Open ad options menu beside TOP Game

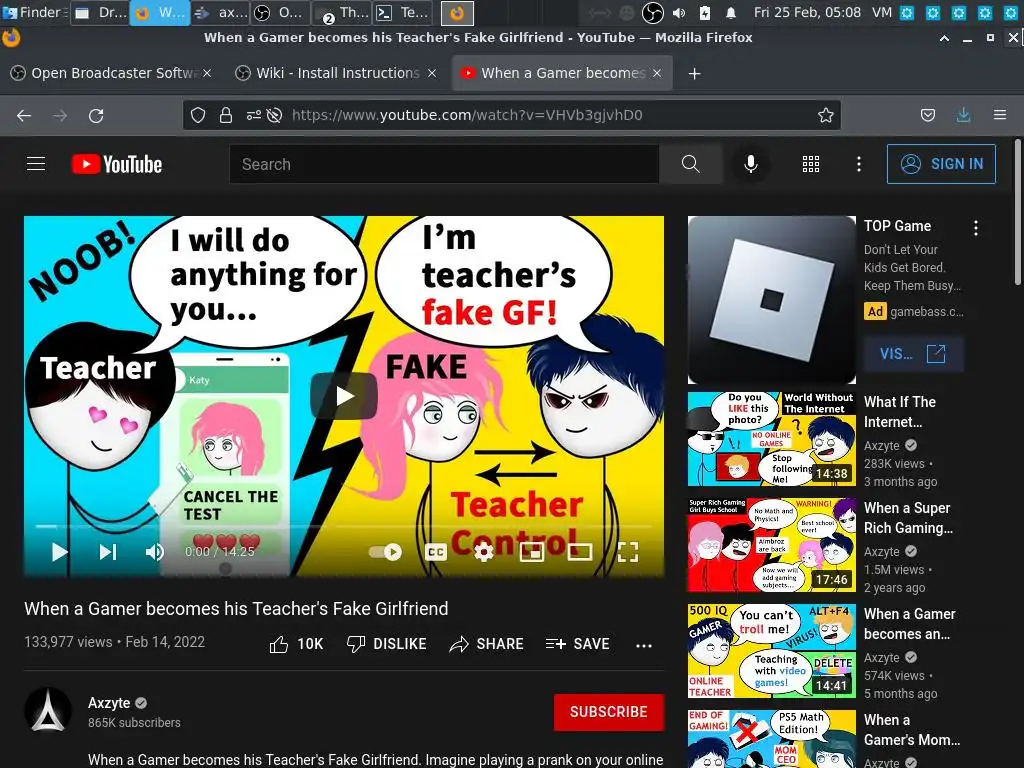(976, 228)
